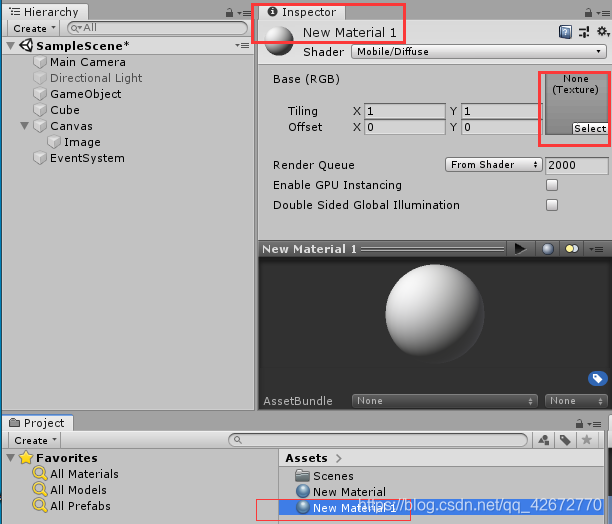Click the Main Camera cube icon
The width and height of the screenshot is (612, 524).
point(40,62)
